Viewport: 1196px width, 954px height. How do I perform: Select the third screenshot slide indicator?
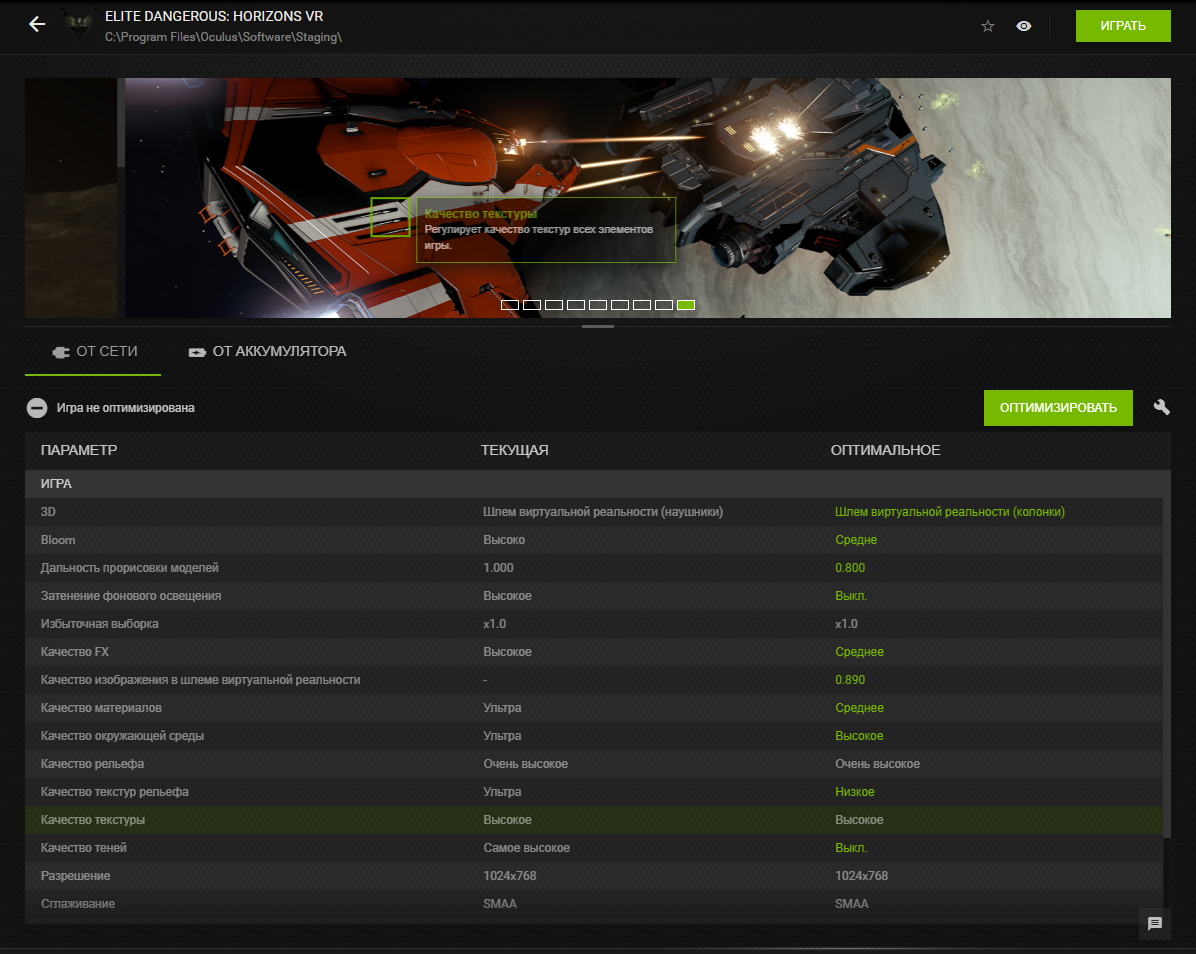(554, 305)
